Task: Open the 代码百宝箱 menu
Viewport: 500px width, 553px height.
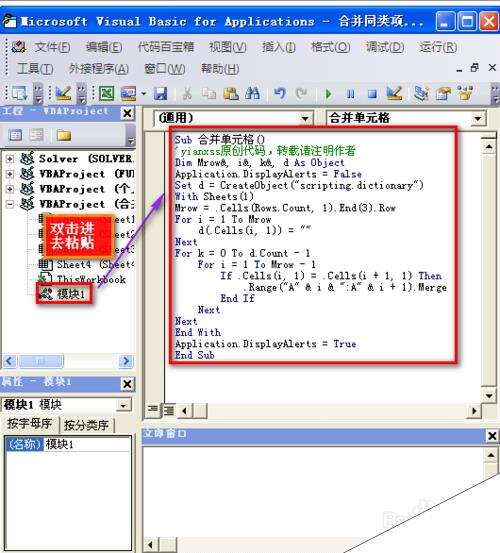Action: [x=166, y=47]
